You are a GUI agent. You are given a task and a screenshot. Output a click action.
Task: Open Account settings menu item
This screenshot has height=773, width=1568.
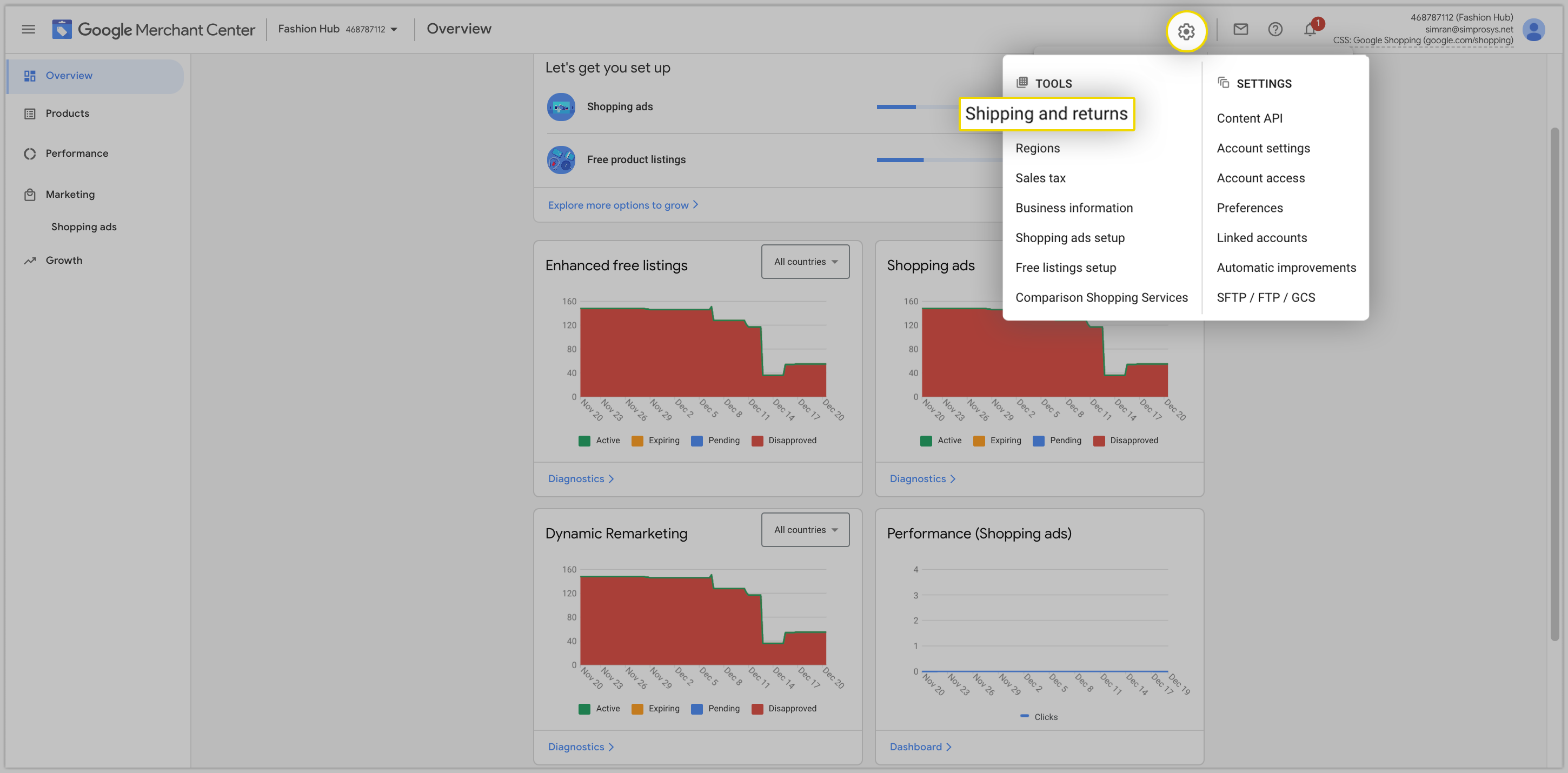(1263, 148)
